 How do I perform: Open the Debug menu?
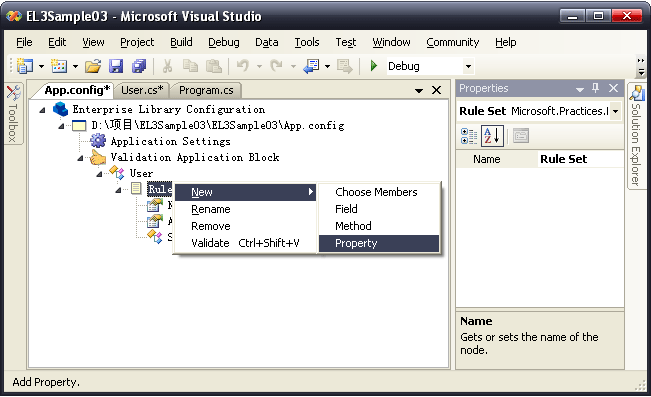(x=224, y=42)
